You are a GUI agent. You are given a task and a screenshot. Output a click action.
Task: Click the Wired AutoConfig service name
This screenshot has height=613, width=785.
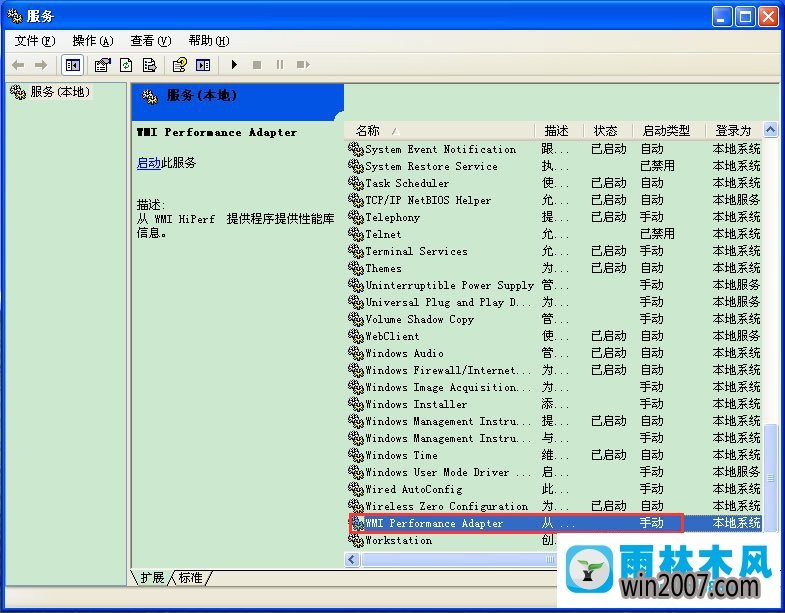414,489
